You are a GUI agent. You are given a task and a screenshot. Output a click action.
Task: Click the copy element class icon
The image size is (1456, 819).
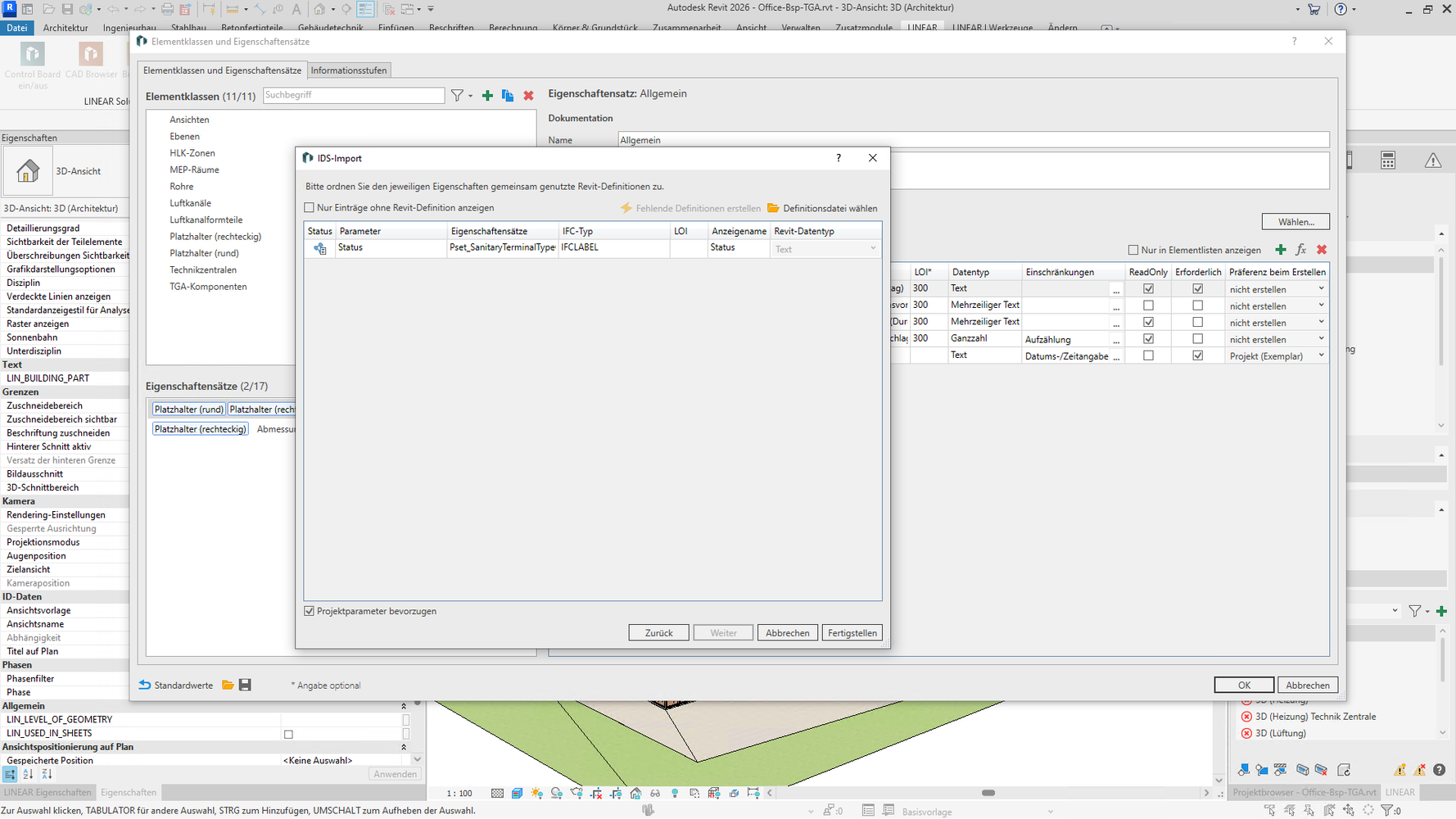click(508, 96)
